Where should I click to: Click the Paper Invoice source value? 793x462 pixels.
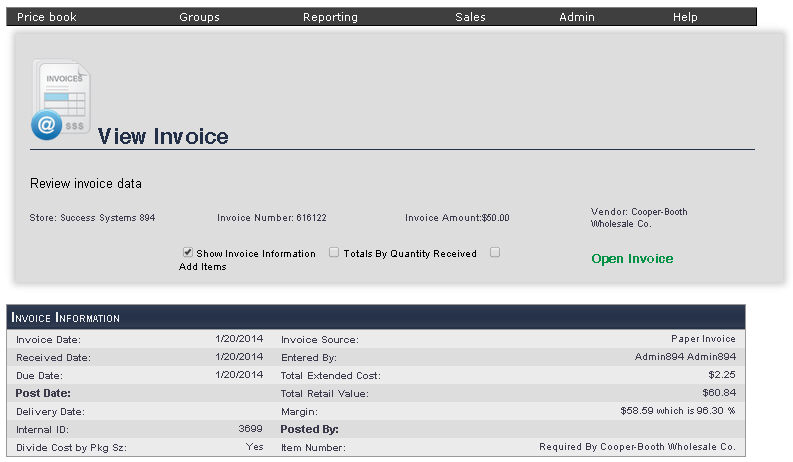(703, 339)
